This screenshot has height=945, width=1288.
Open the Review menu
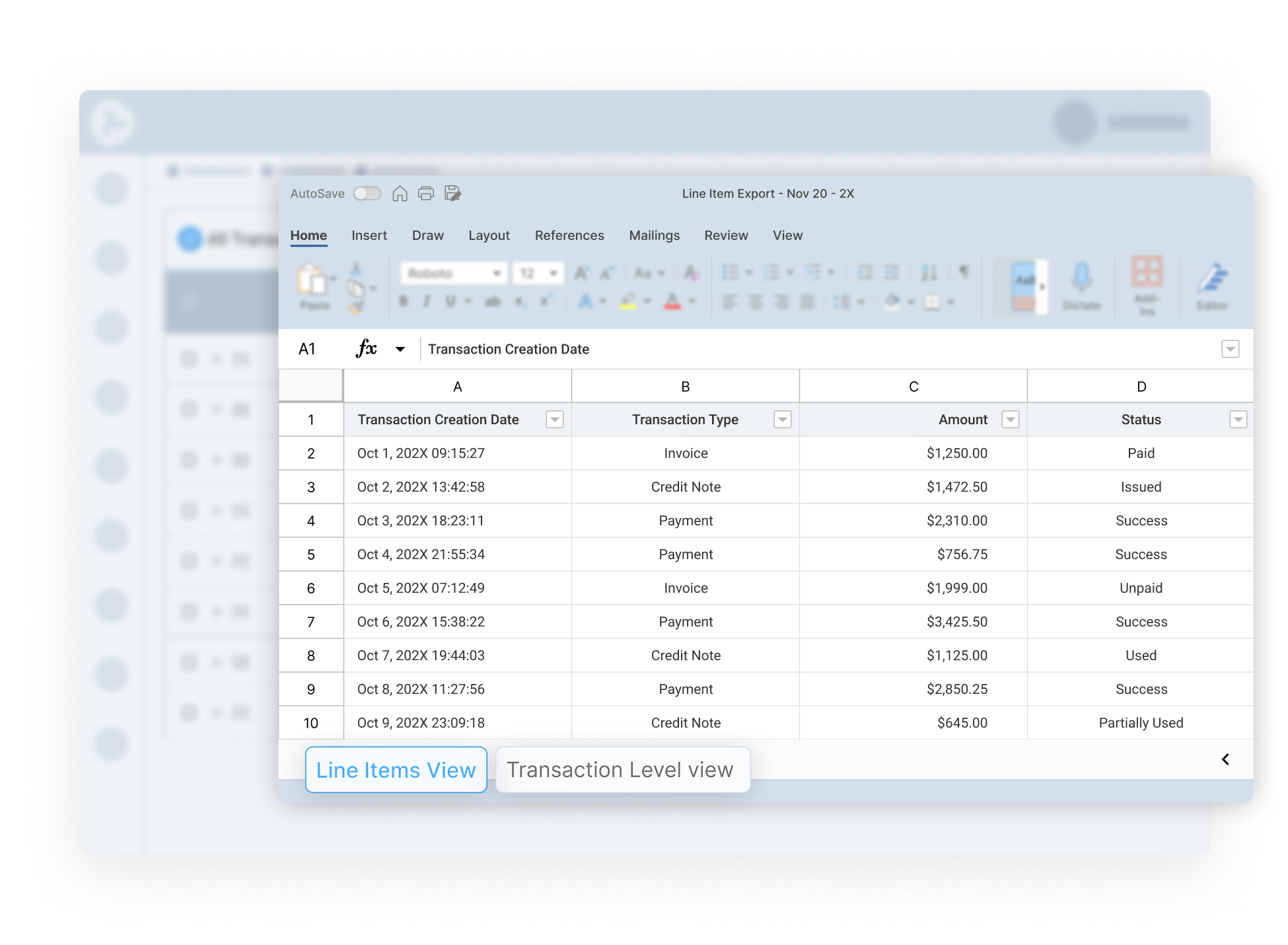(726, 235)
